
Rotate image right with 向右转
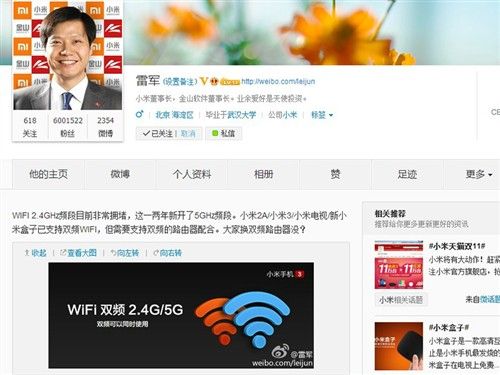[168, 253]
